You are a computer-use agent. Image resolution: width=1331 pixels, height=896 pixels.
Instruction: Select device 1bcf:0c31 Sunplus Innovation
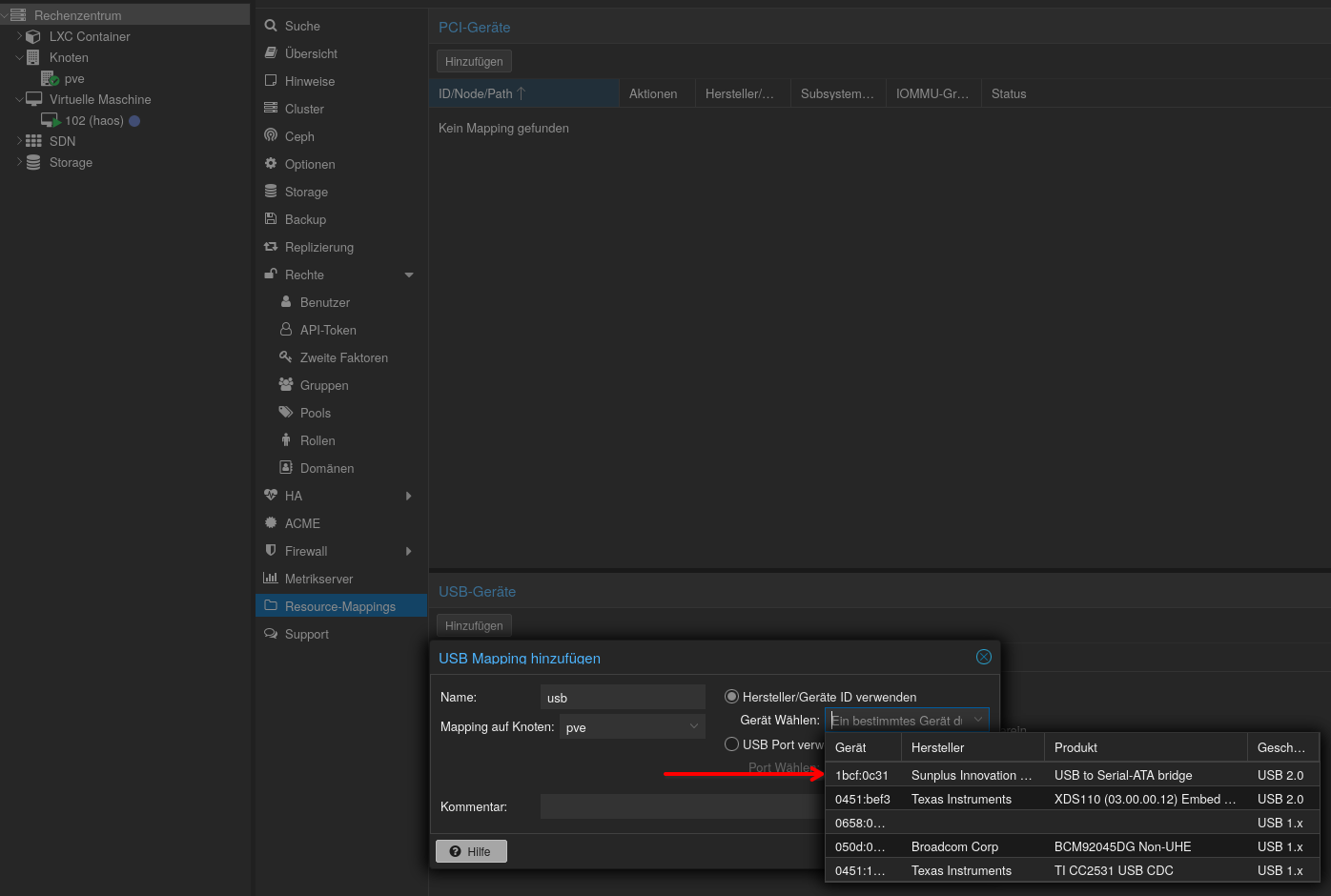click(1072, 775)
